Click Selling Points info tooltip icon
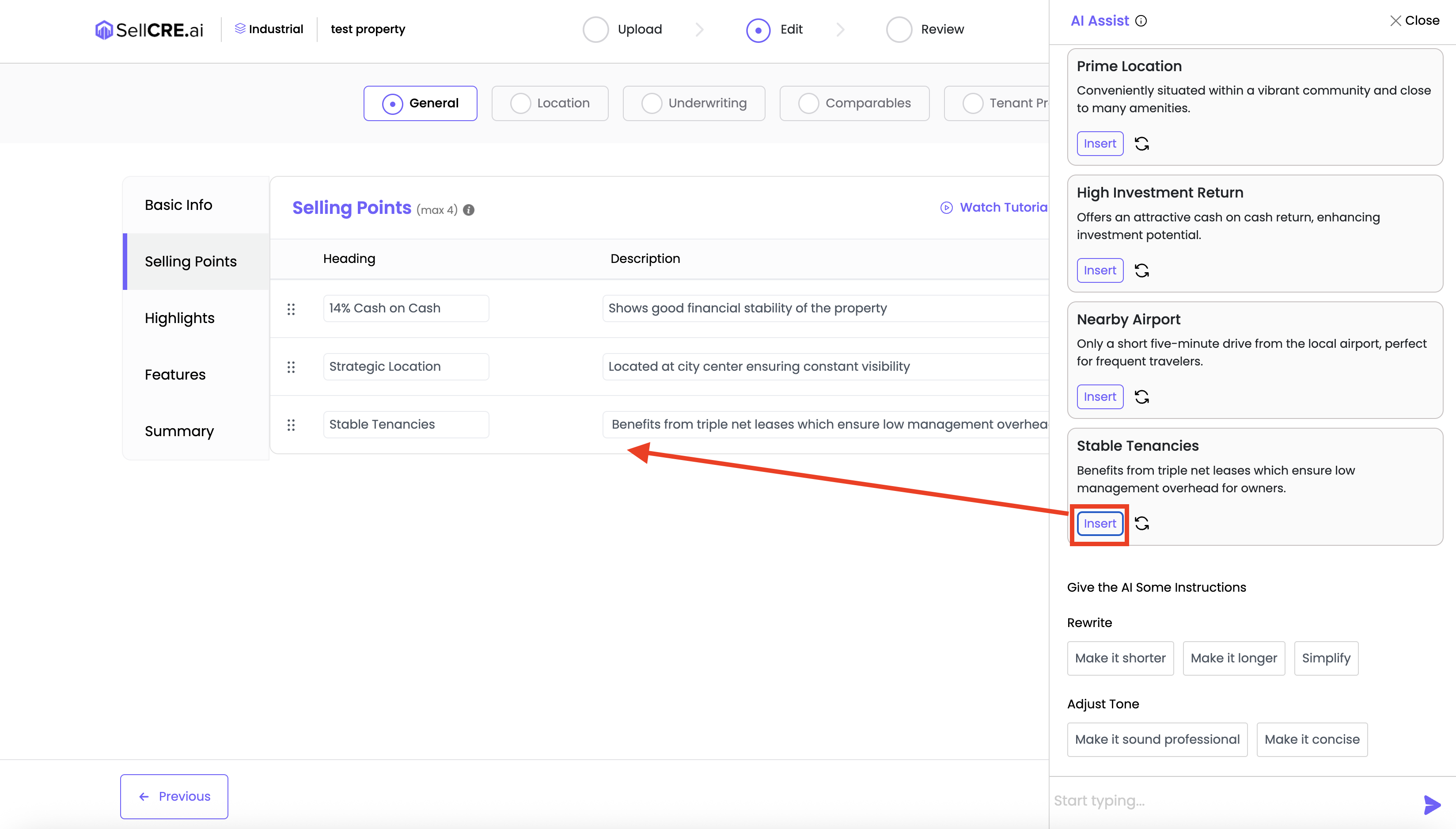The height and width of the screenshot is (829, 1456). click(468, 210)
